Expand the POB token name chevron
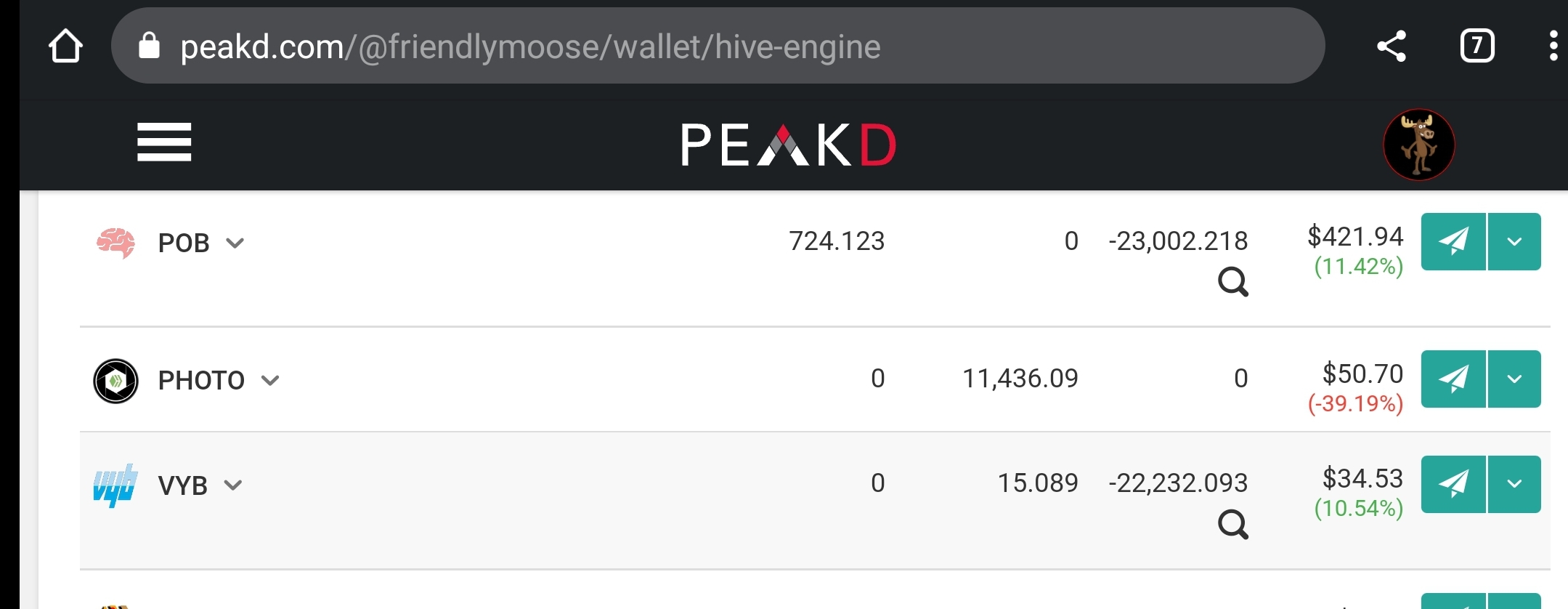 (x=235, y=243)
